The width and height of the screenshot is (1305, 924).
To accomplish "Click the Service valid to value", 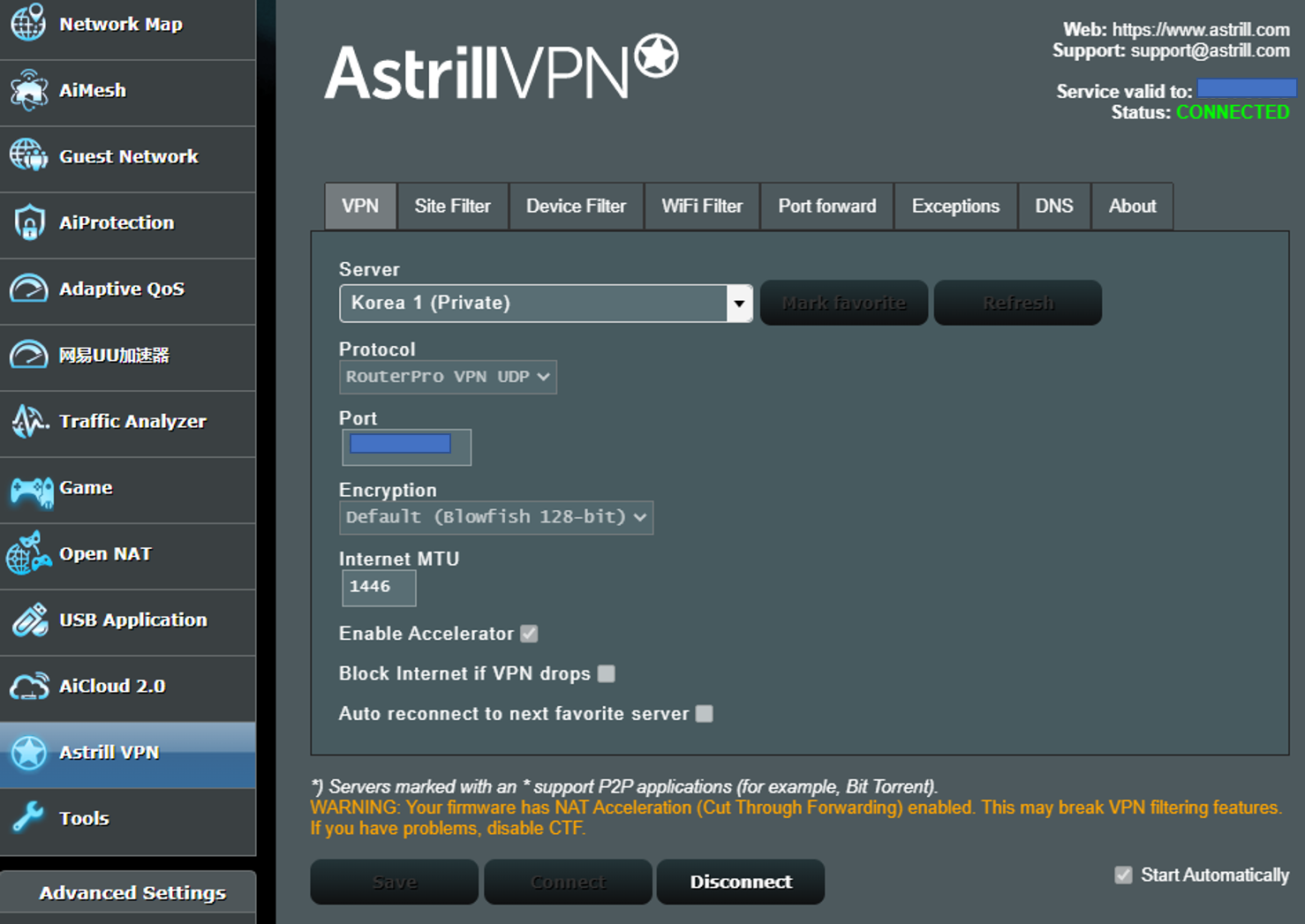I will point(1247,88).
